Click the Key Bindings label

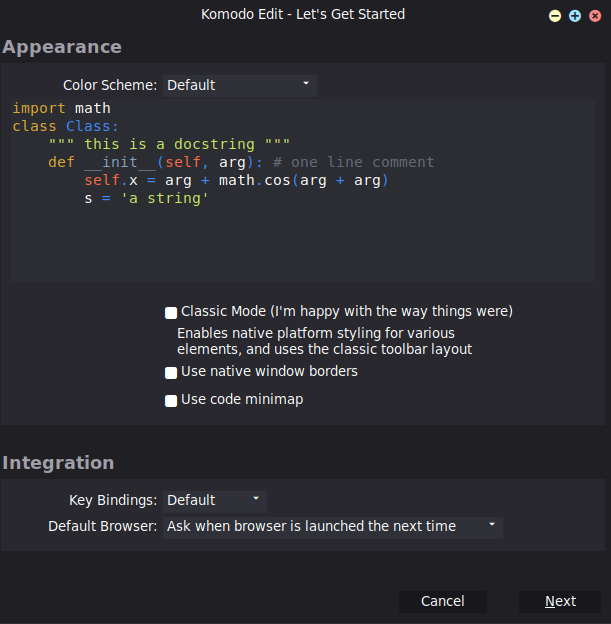pyautogui.click(x=113, y=500)
